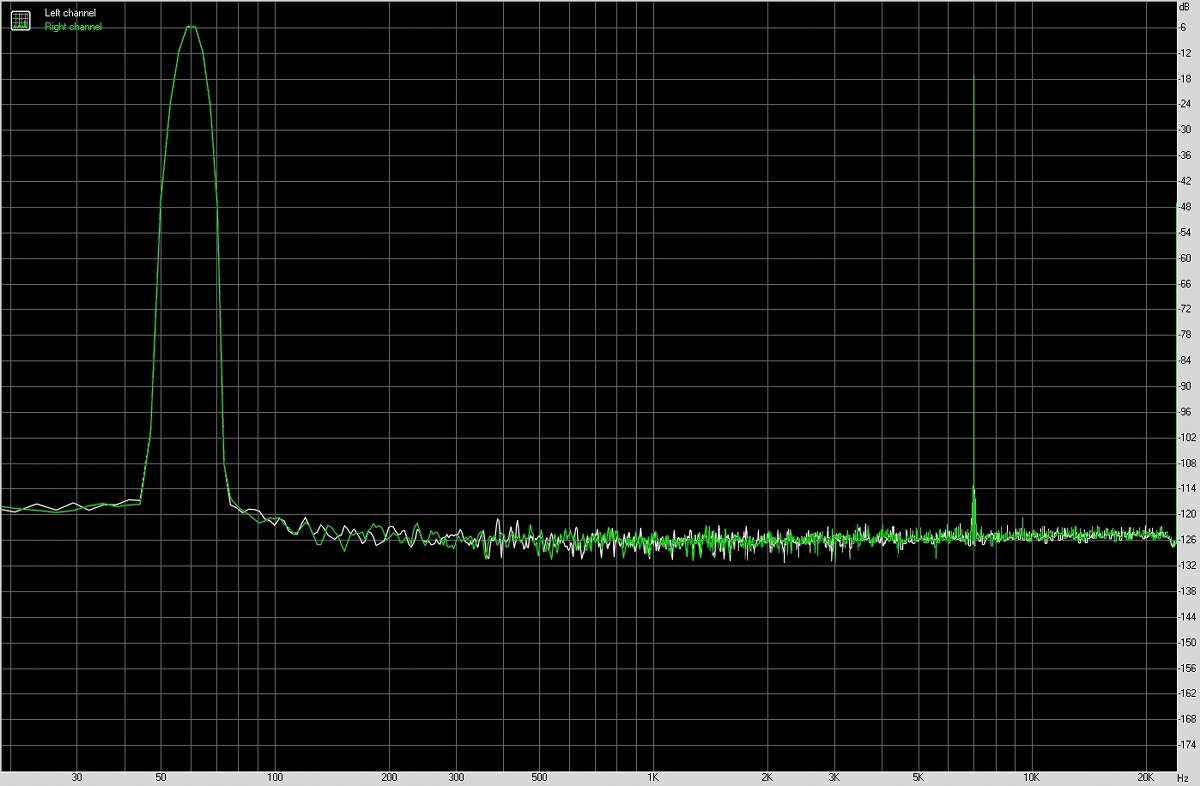Click the "500" frequency axis label
The width and height of the screenshot is (1200, 786).
(x=540, y=777)
